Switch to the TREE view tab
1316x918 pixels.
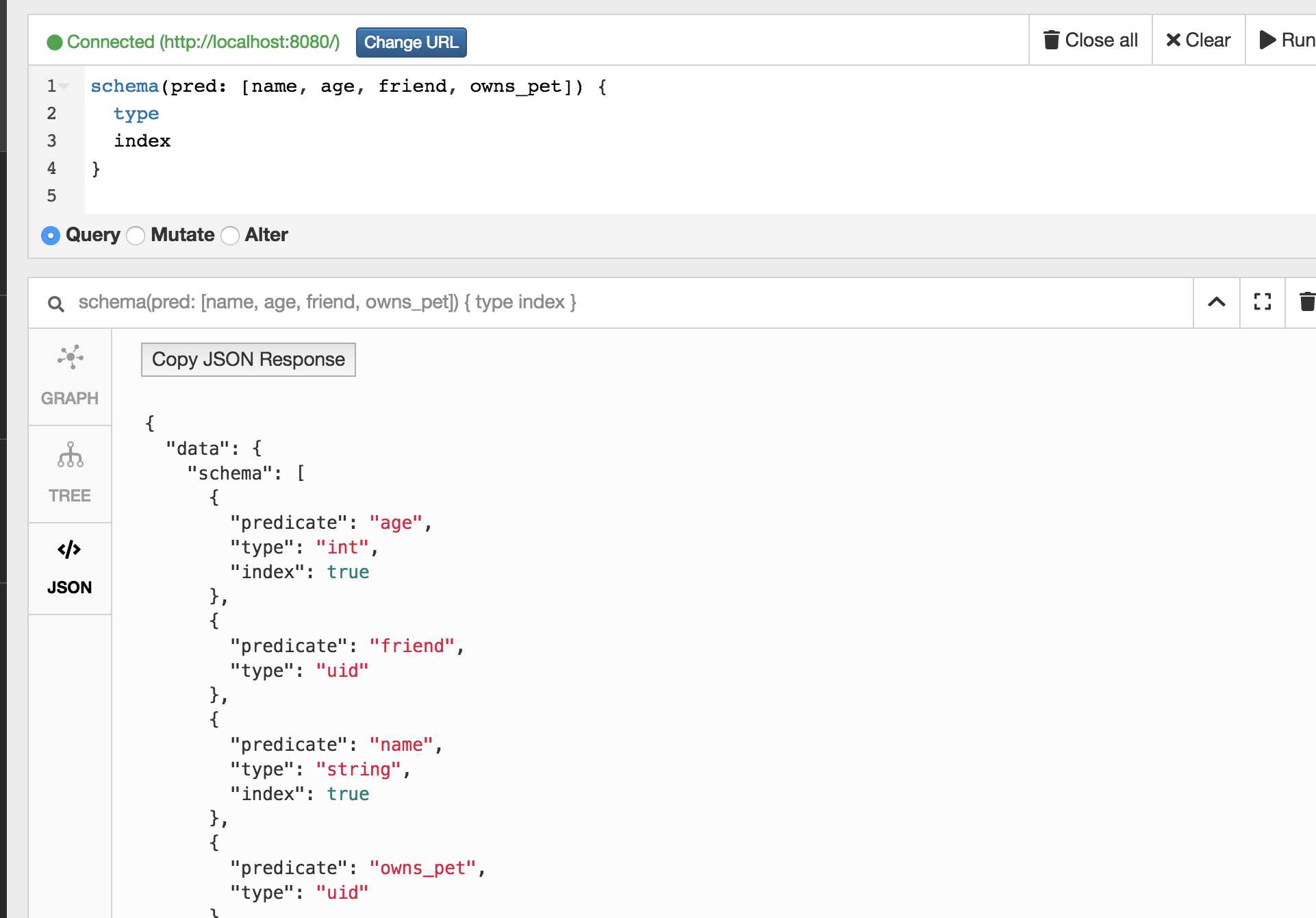(70, 474)
